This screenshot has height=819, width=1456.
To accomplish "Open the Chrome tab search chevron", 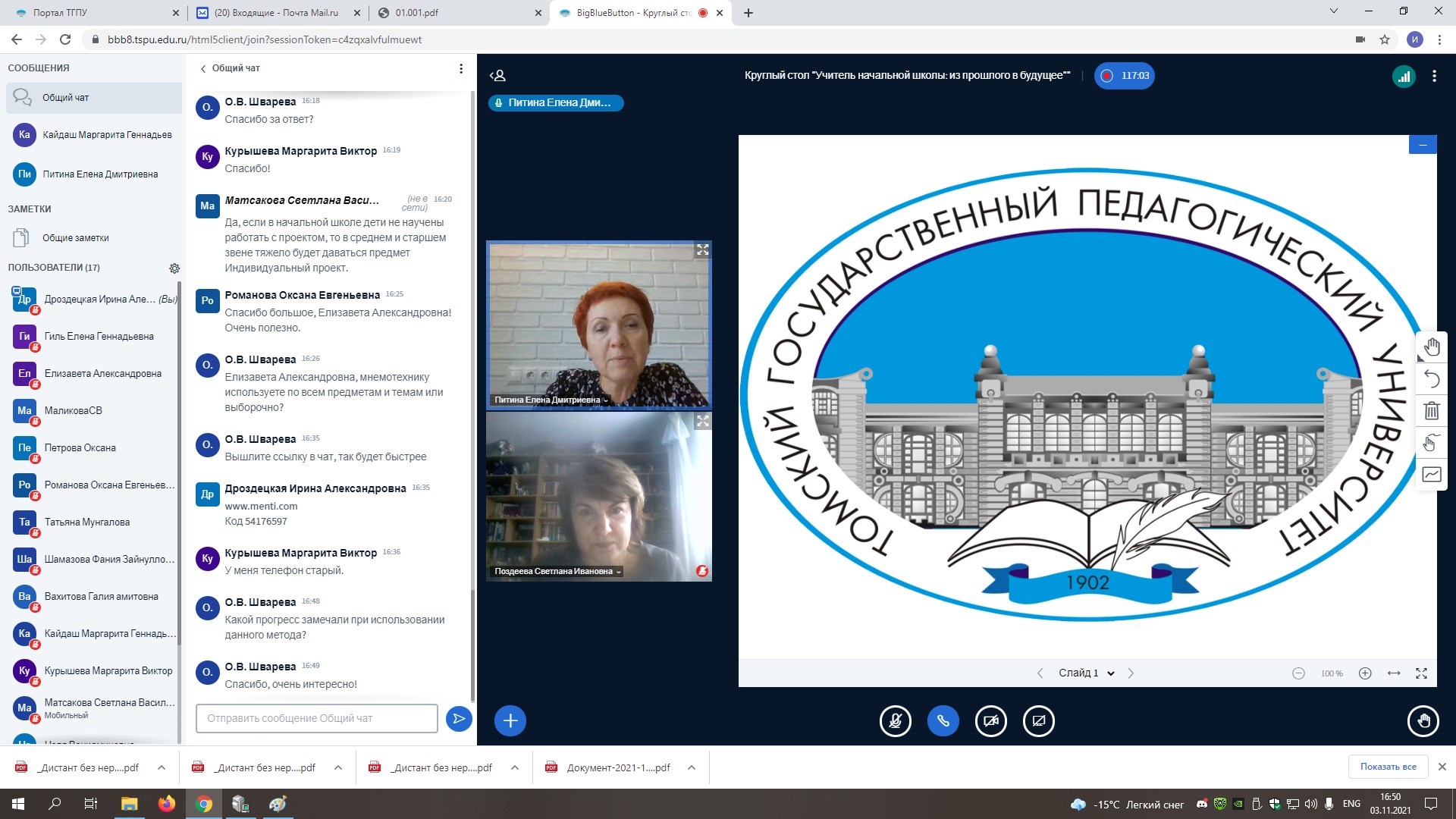I will tap(1334, 11).
